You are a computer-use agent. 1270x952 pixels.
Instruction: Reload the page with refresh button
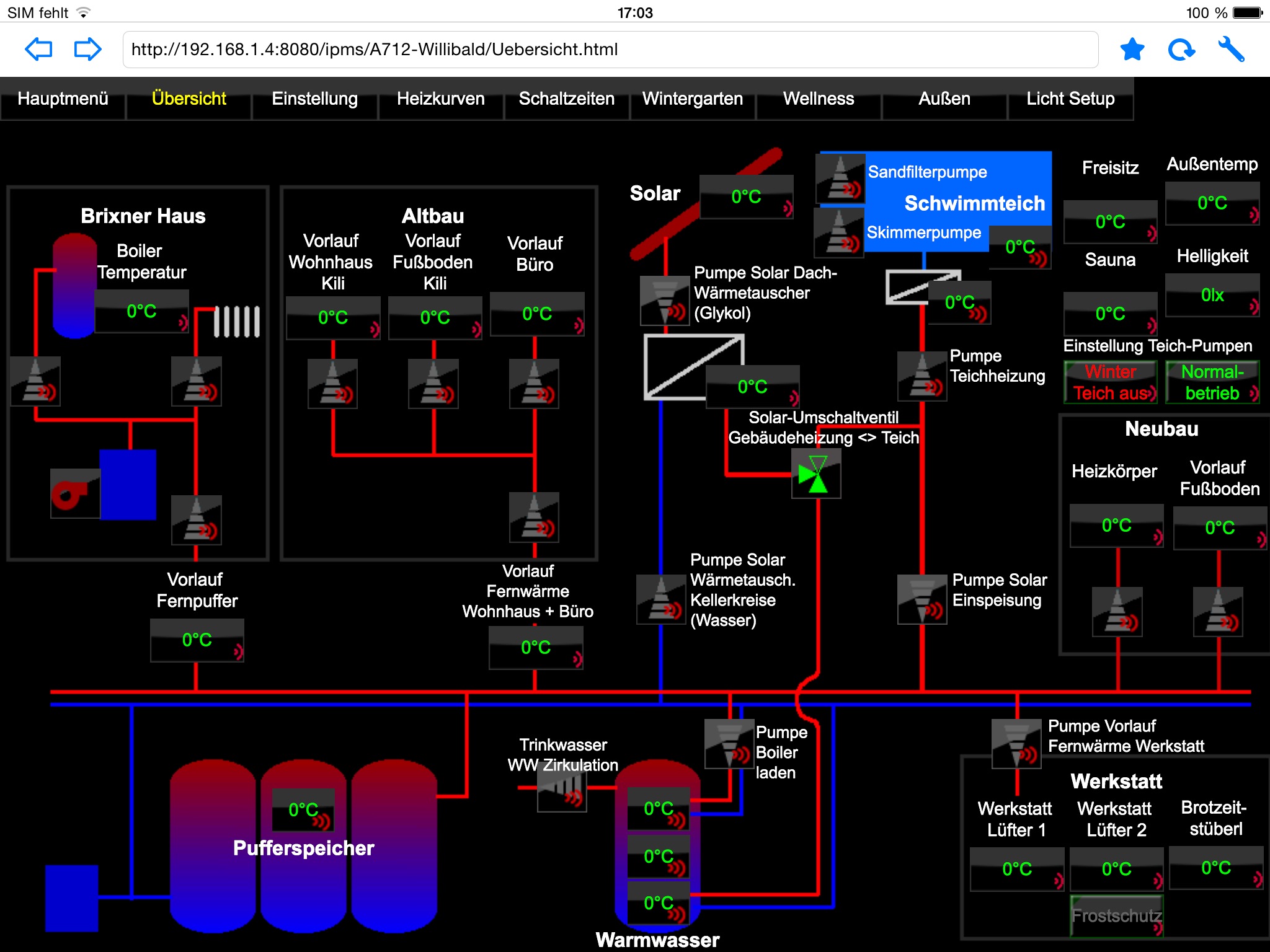(1181, 50)
